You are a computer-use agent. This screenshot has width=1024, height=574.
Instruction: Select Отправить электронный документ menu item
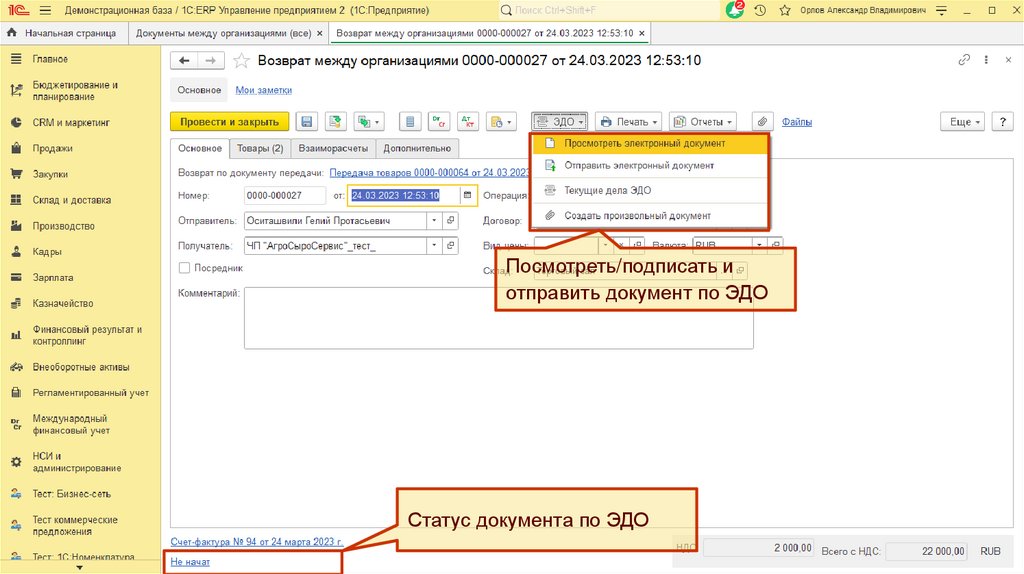(x=650, y=165)
